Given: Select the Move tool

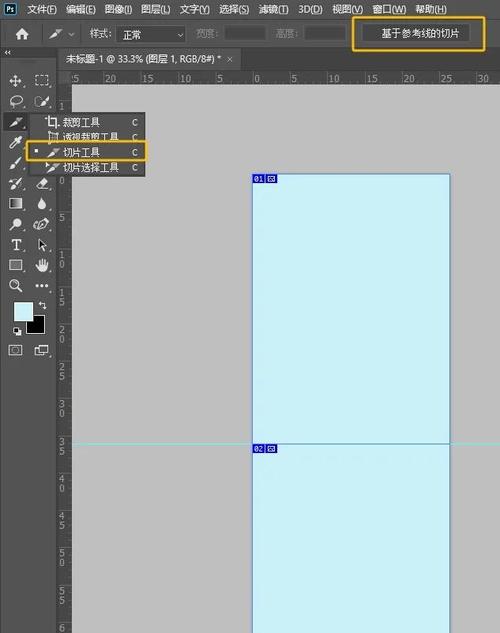Looking at the screenshot, I should tap(16, 80).
